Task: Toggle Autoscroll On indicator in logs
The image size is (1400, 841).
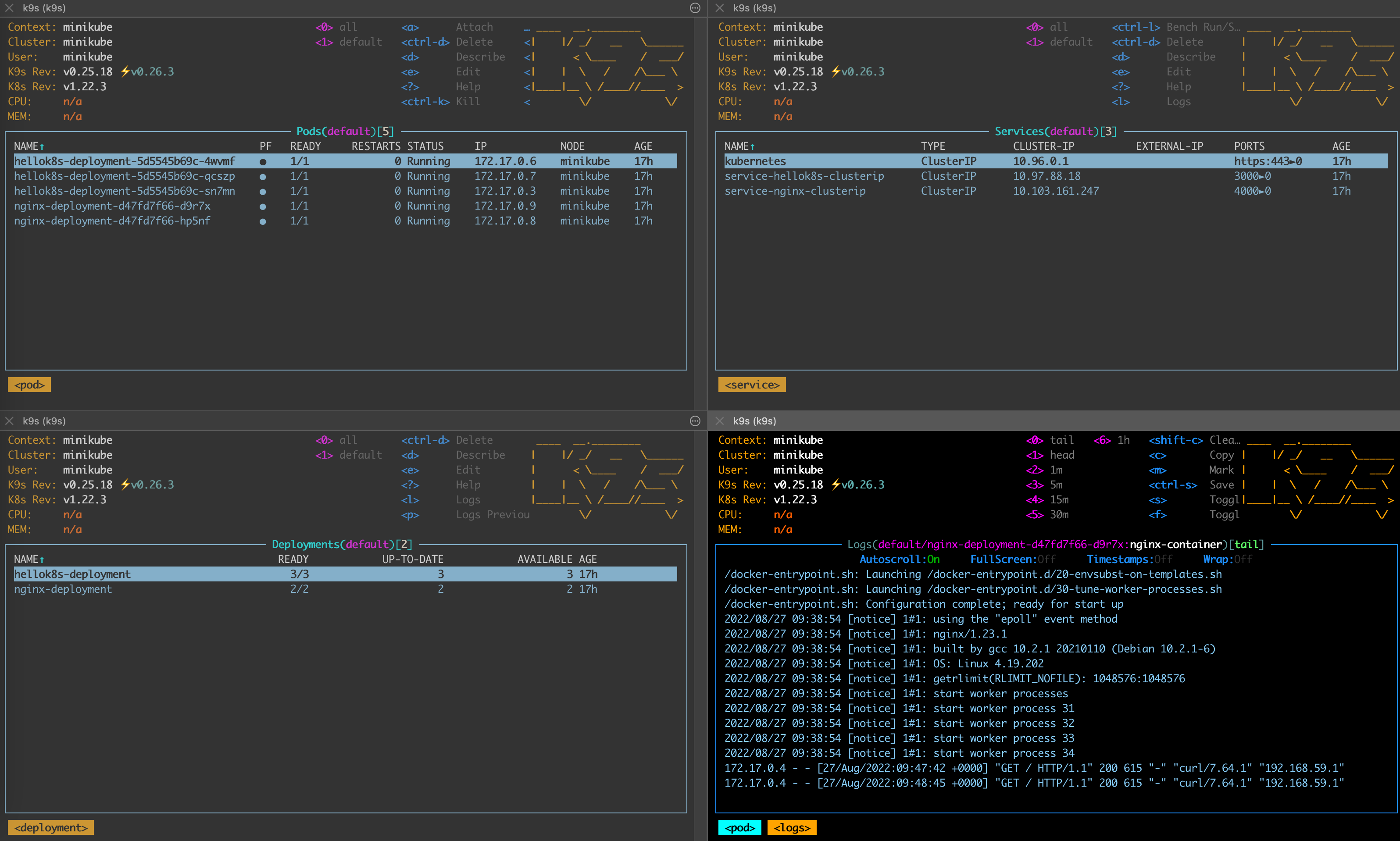Action: click(x=900, y=559)
